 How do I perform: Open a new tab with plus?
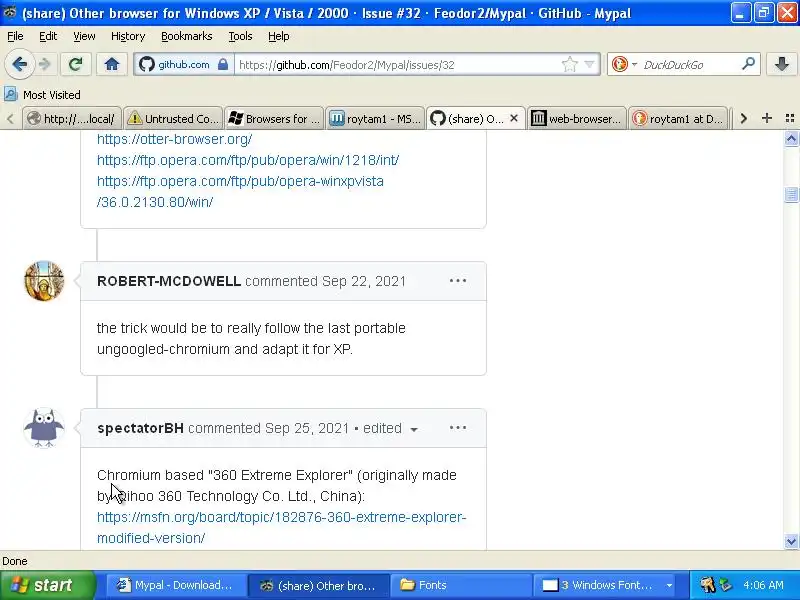pyautogui.click(x=766, y=118)
